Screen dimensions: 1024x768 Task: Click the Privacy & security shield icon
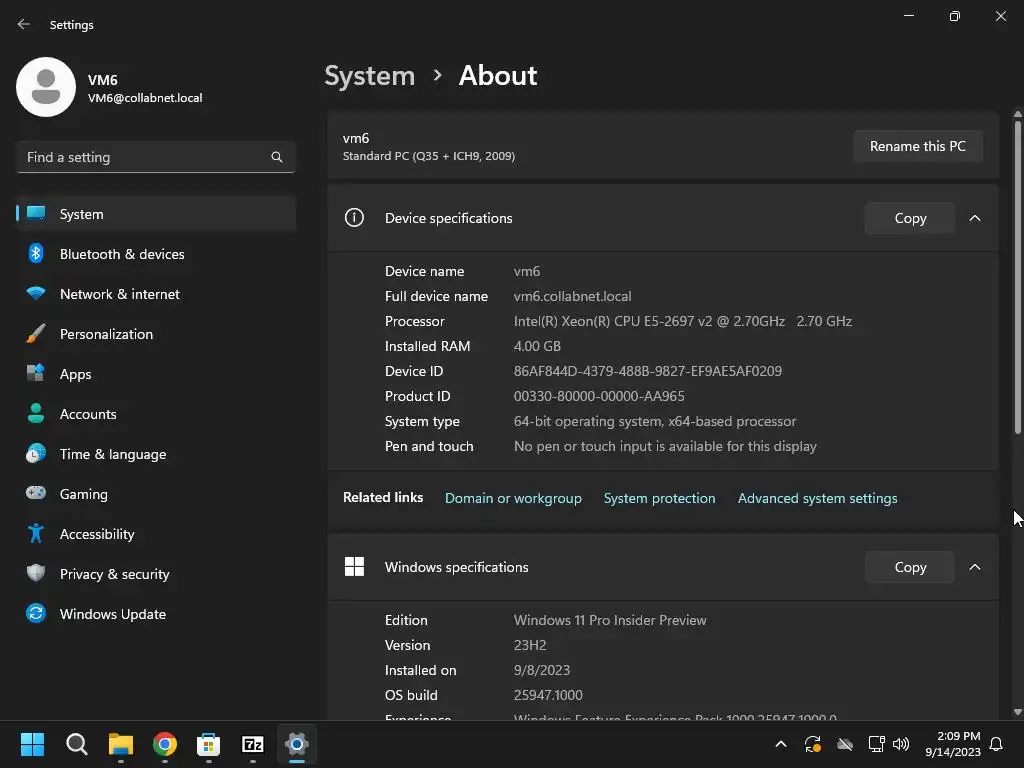[36, 573]
